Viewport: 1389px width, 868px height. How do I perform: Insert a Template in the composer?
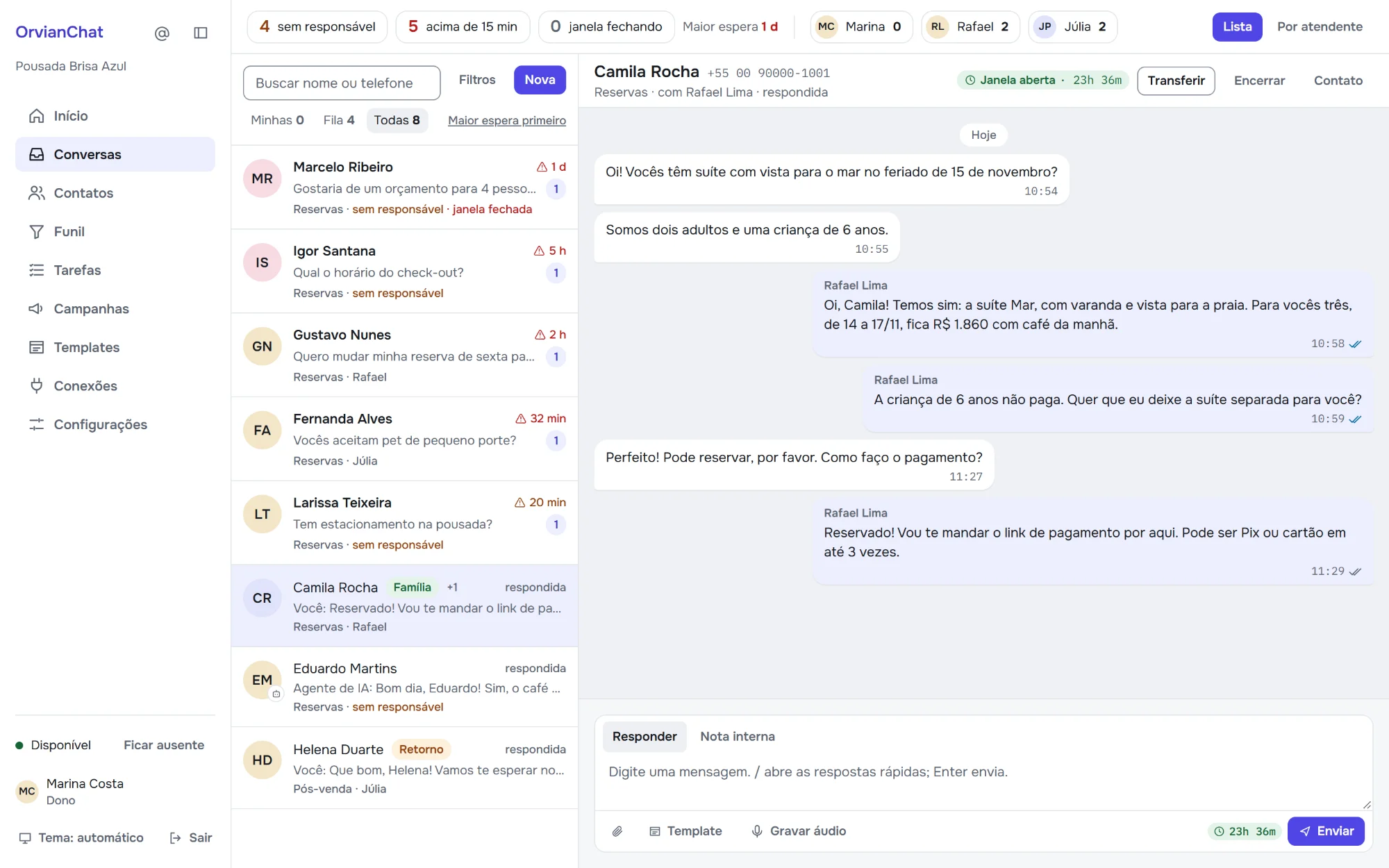pos(685,831)
